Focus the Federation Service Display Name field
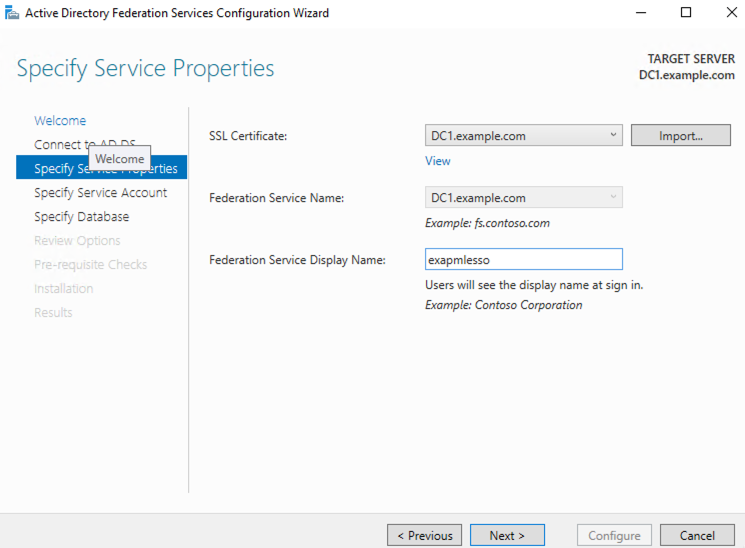 (x=524, y=260)
